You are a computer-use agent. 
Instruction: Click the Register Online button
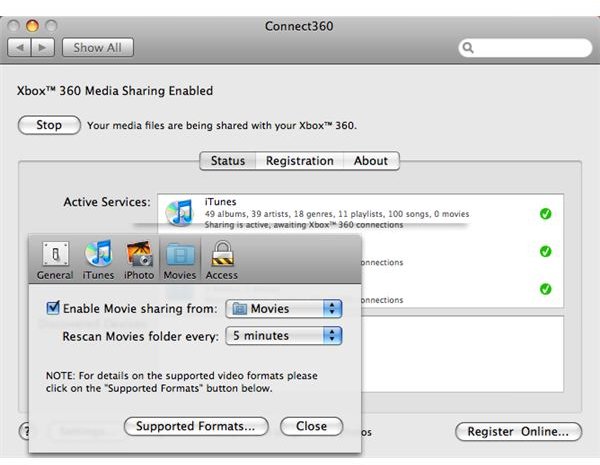518,431
